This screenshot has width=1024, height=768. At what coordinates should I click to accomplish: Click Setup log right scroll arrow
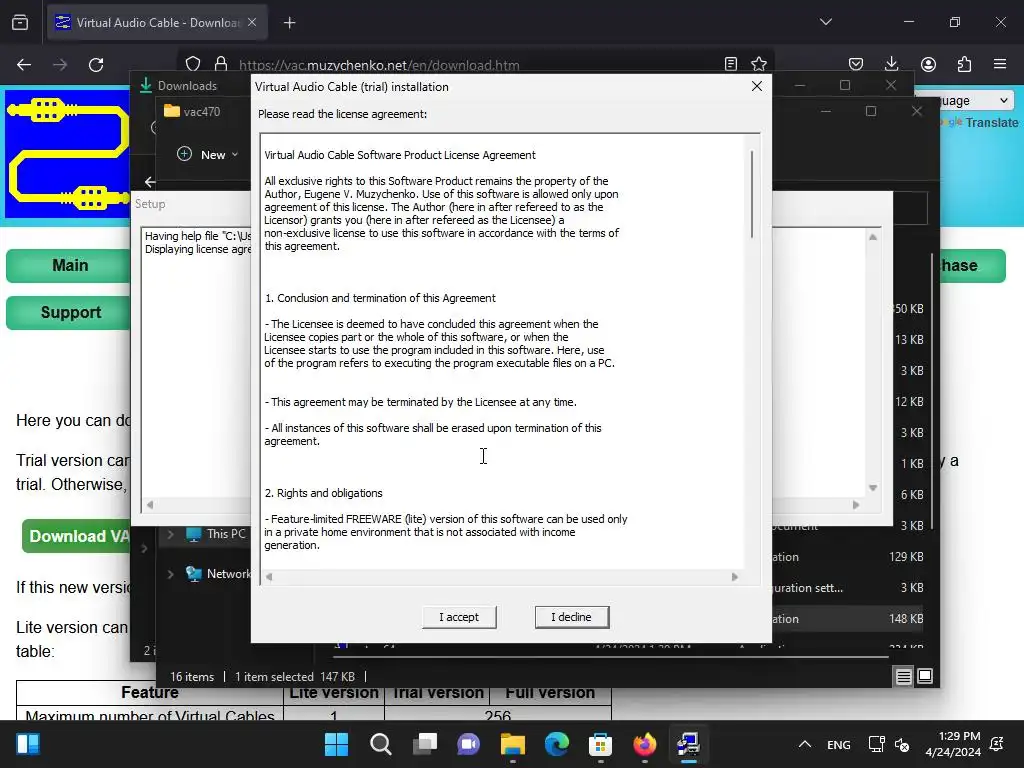point(856,504)
